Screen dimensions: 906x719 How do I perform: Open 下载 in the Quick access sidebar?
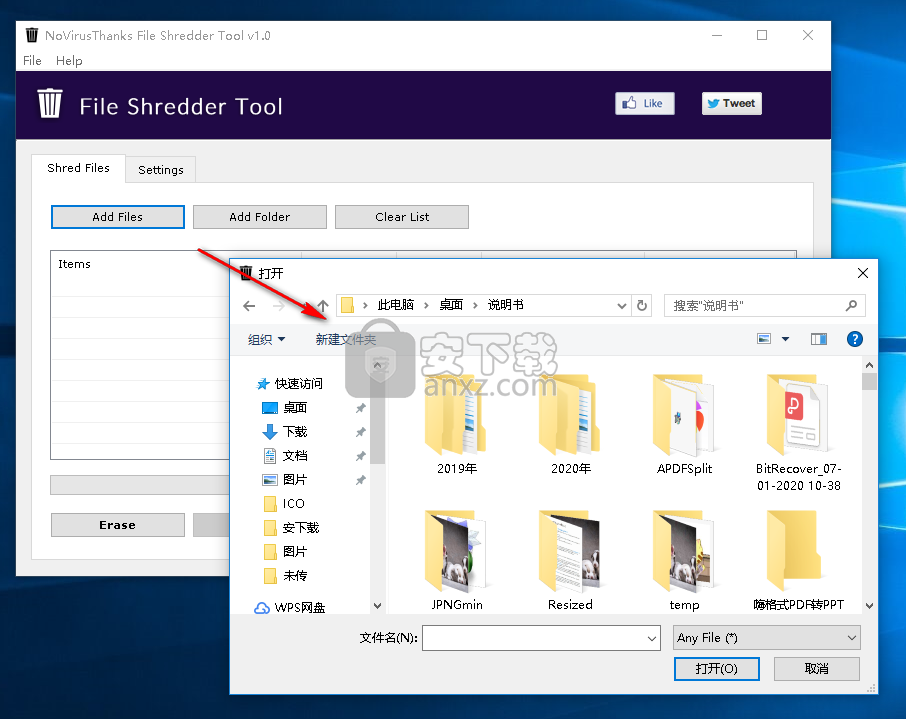pos(295,432)
